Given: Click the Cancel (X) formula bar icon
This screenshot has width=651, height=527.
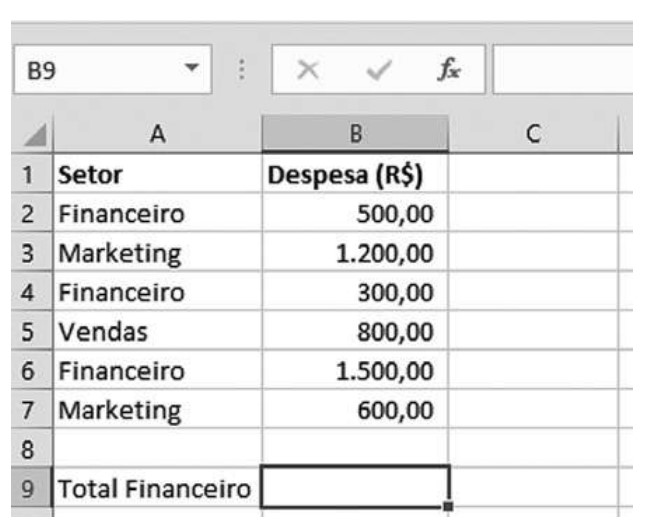Looking at the screenshot, I should [x=311, y=74].
